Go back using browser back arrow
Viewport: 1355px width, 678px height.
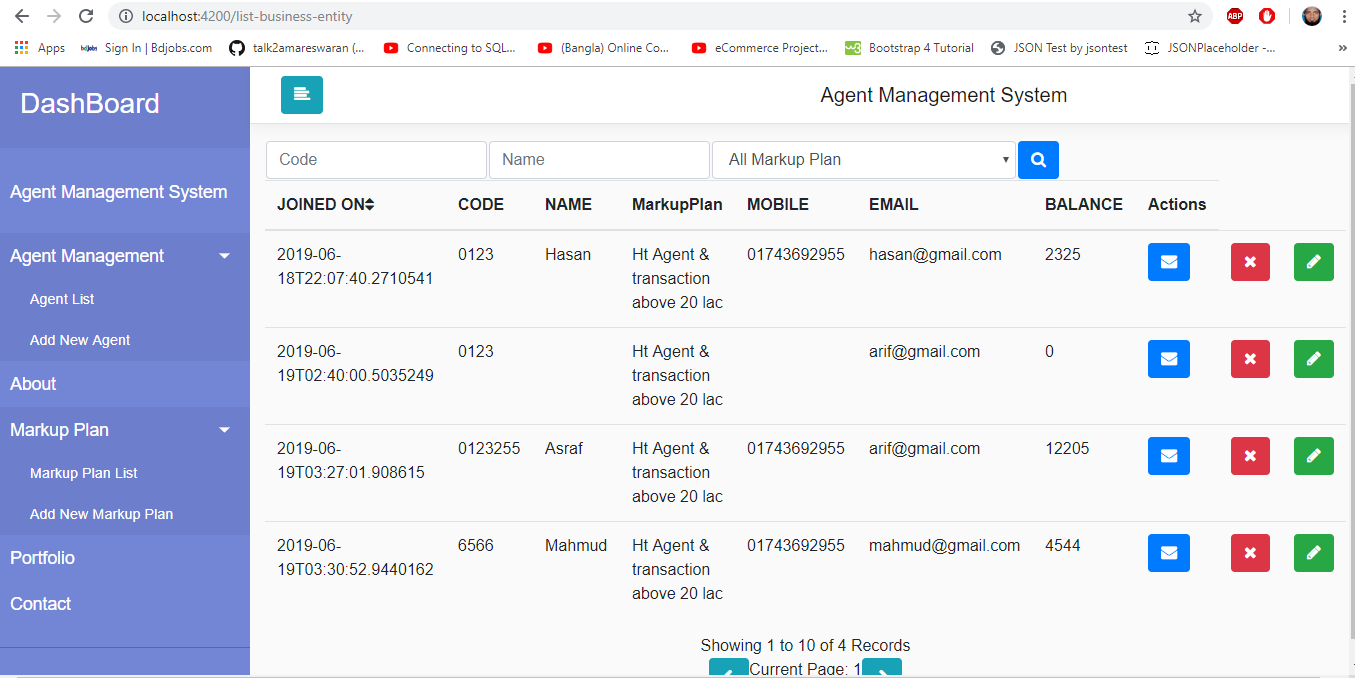click(22, 16)
